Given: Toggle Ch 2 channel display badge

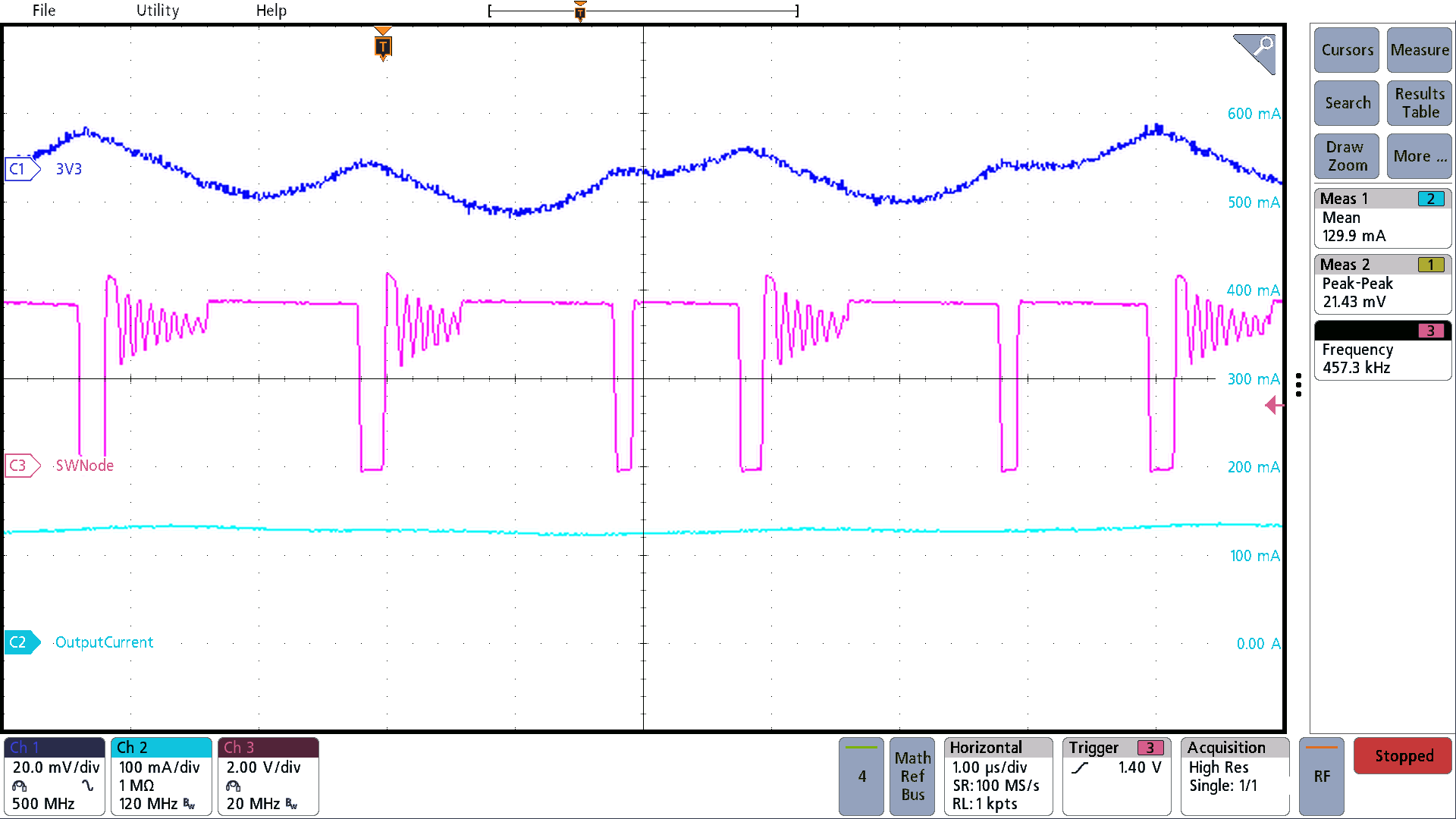Looking at the screenshot, I should click(x=160, y=775).
